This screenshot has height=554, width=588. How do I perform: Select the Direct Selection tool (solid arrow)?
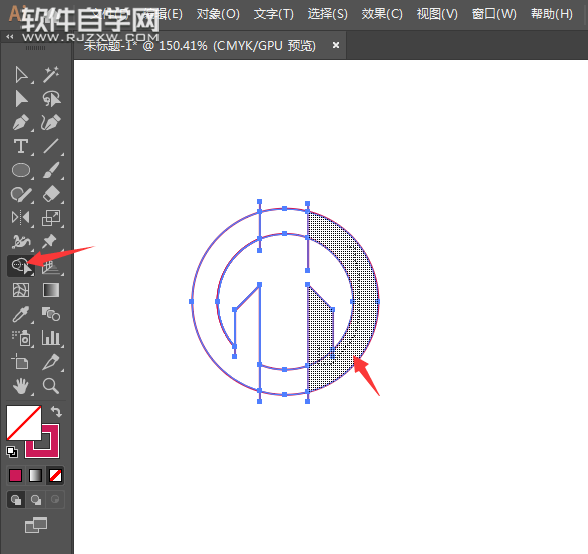coord(21,99)
